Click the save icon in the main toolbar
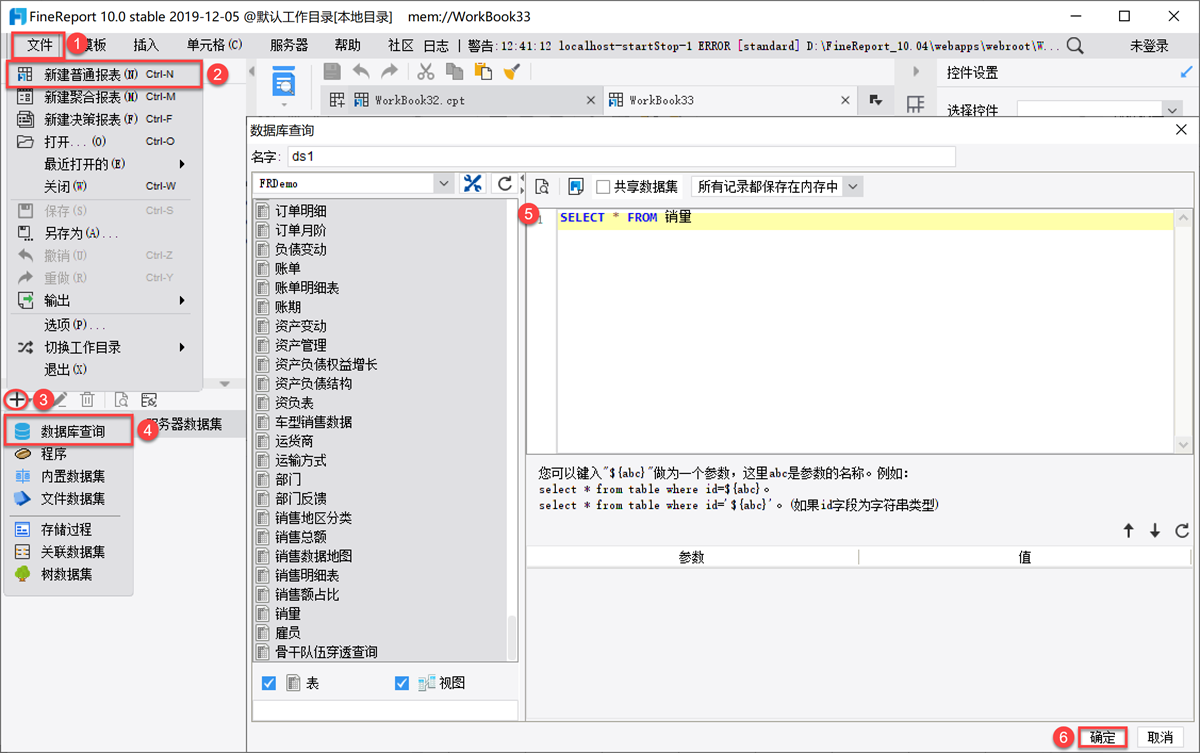The width and height of the screenshot is (1200, 753). [x=332, y=71]
